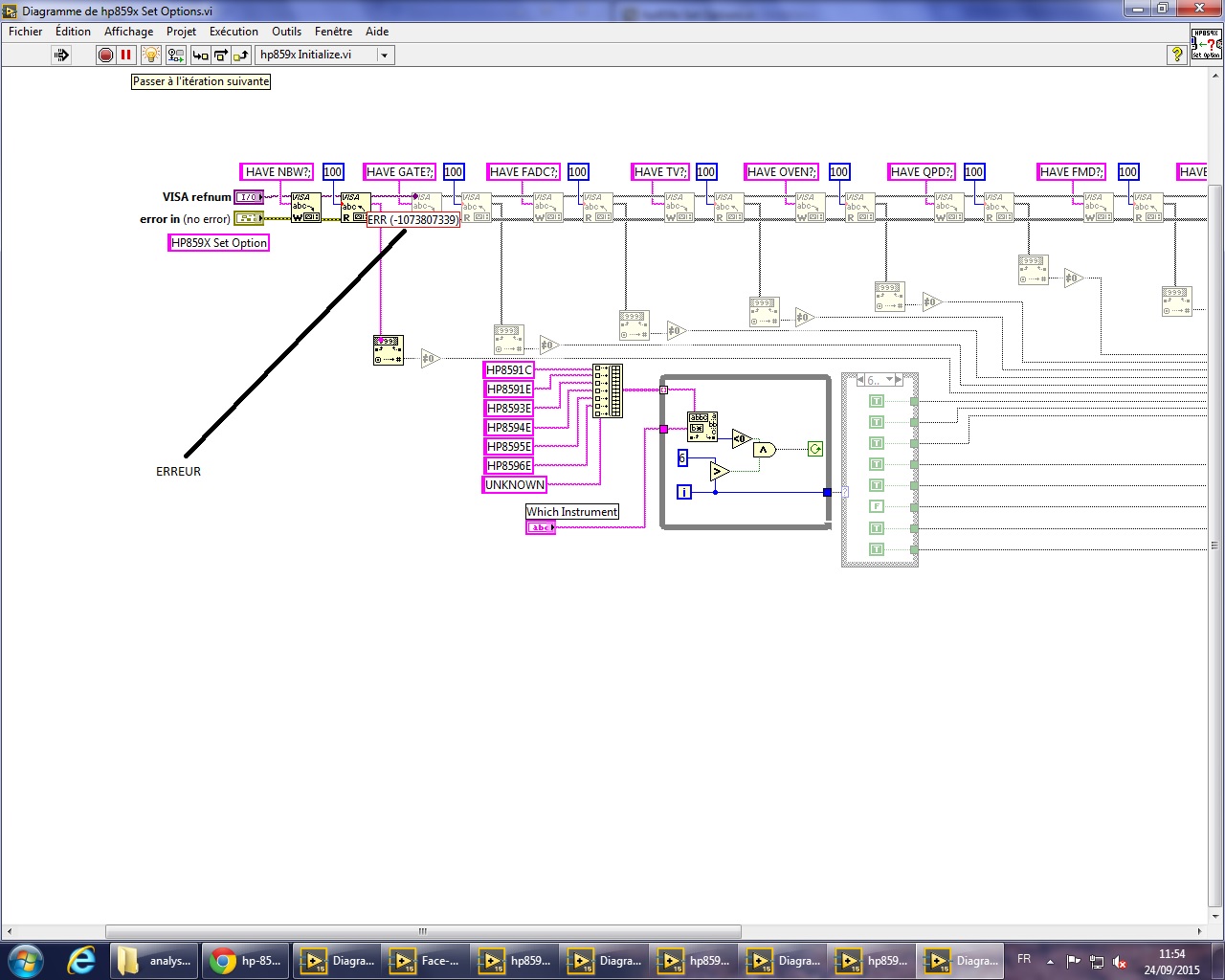Image resolution: width=1225 pixels, height=980 pixels.
Task: Open the Édition menu
Action: click(73, 32)
